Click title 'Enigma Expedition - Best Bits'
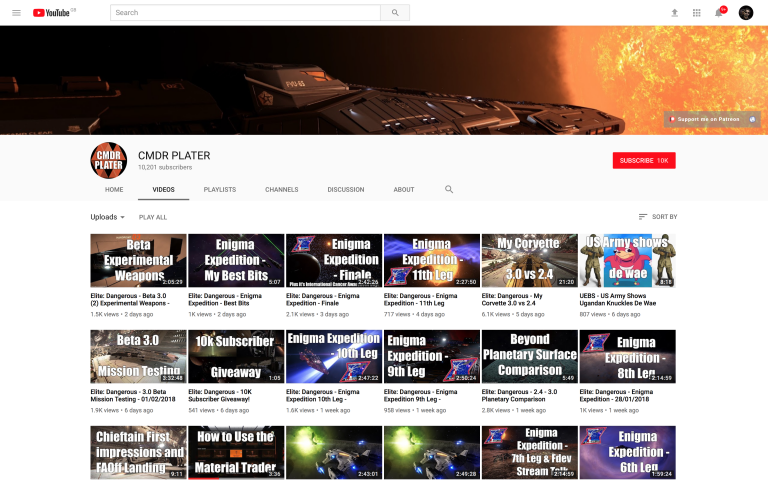The width and height of the screenshot is (768, 480). [225, 300]
